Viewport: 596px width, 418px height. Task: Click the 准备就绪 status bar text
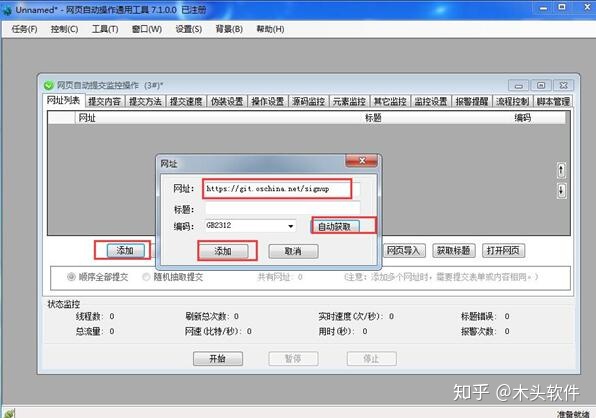pos(573,414)
